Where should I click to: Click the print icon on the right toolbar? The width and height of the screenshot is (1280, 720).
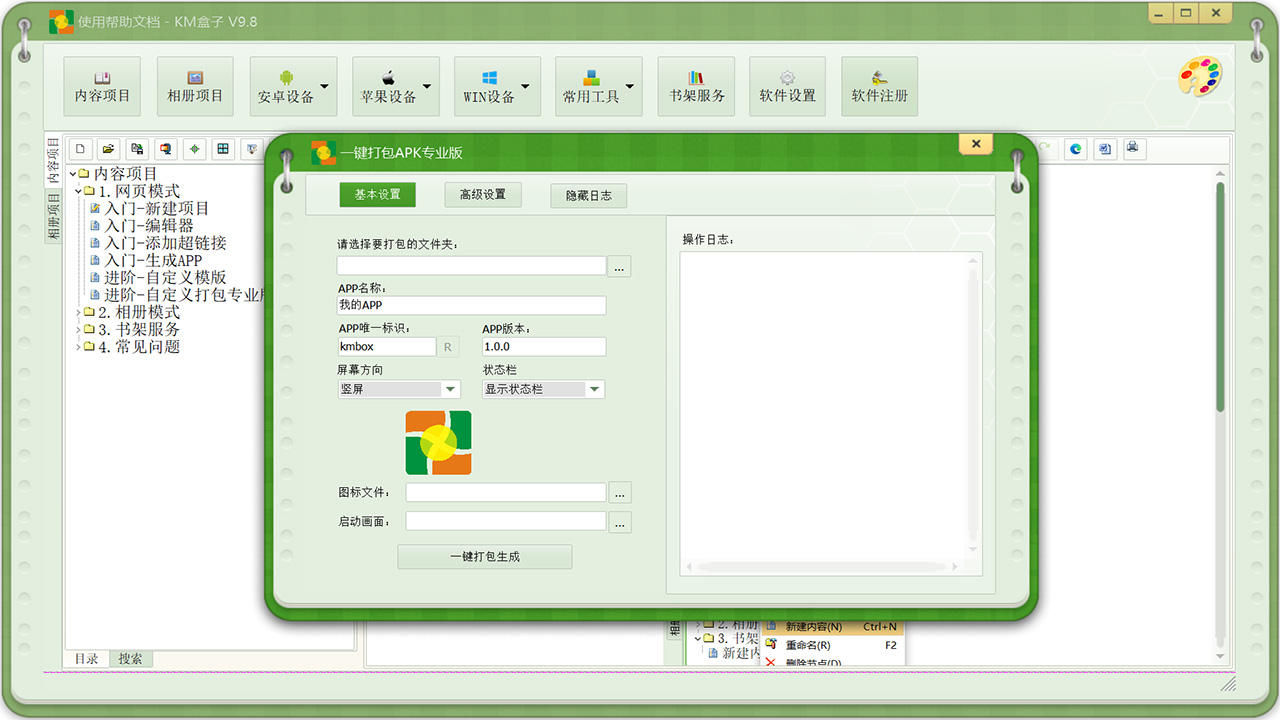click(x=1133, y=148)
